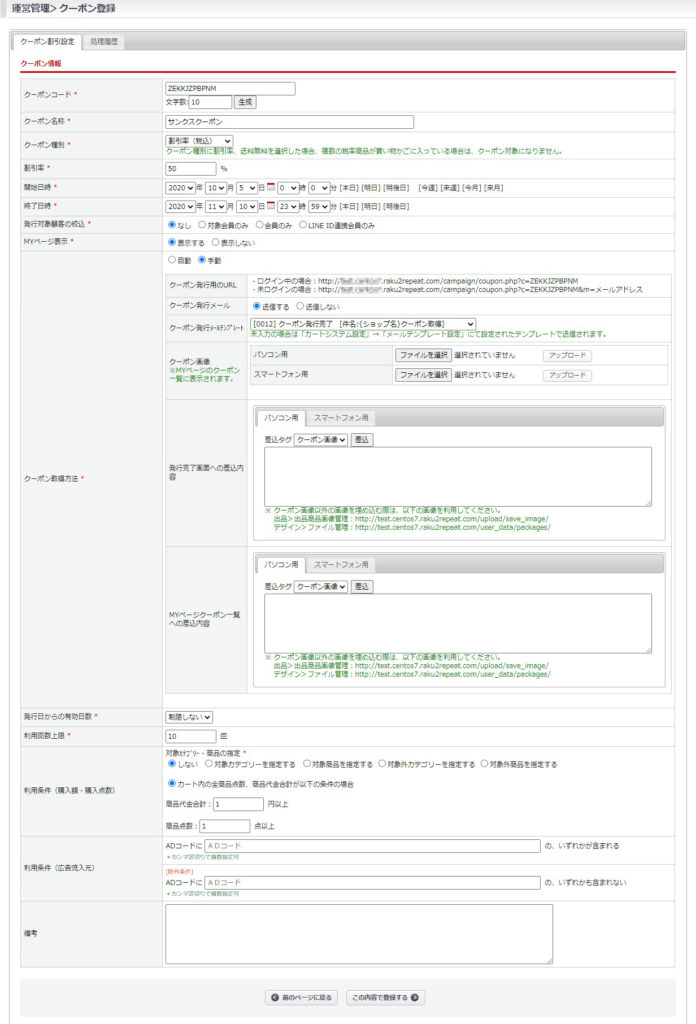Open the クーポン発行メールテンプレート dropdown
The width and height of the screenshot is (696, 1024).
click(363, 324)
